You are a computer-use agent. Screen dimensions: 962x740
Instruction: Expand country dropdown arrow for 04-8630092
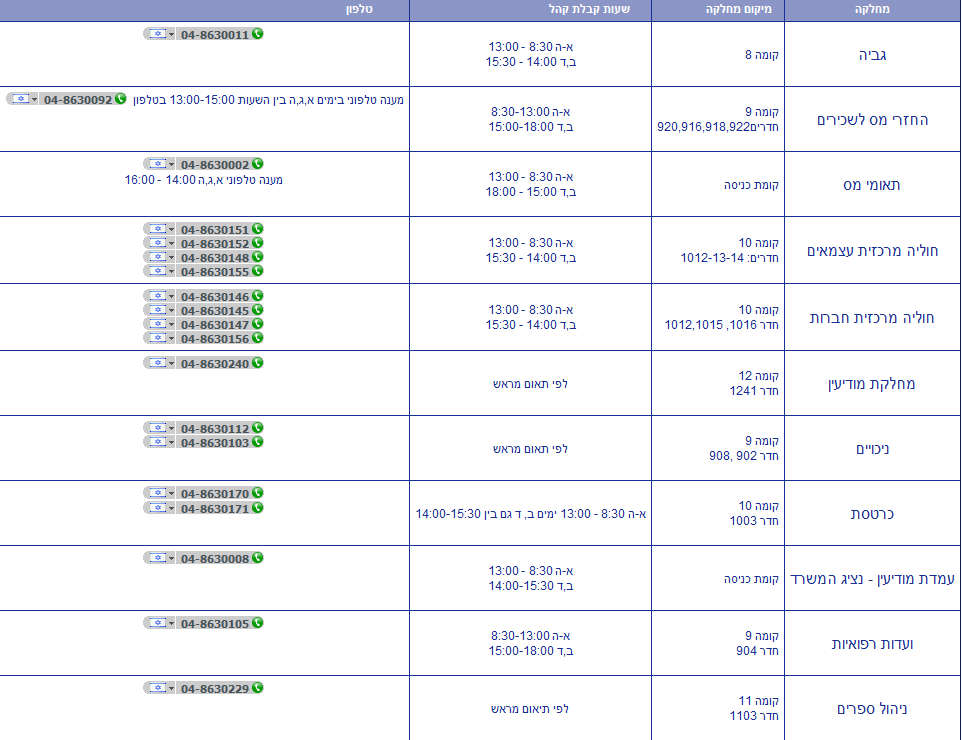[34, 99]
